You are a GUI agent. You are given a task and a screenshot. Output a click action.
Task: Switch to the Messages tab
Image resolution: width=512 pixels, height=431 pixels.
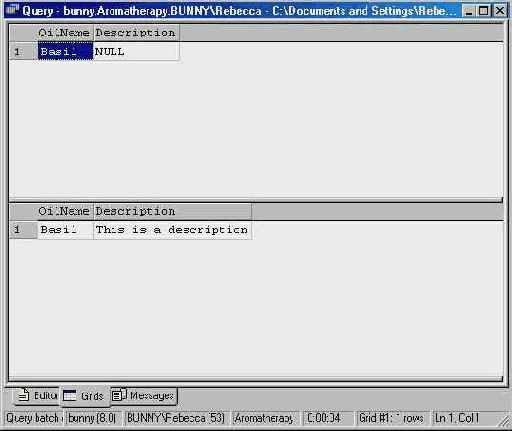click(x=144, y=396)
